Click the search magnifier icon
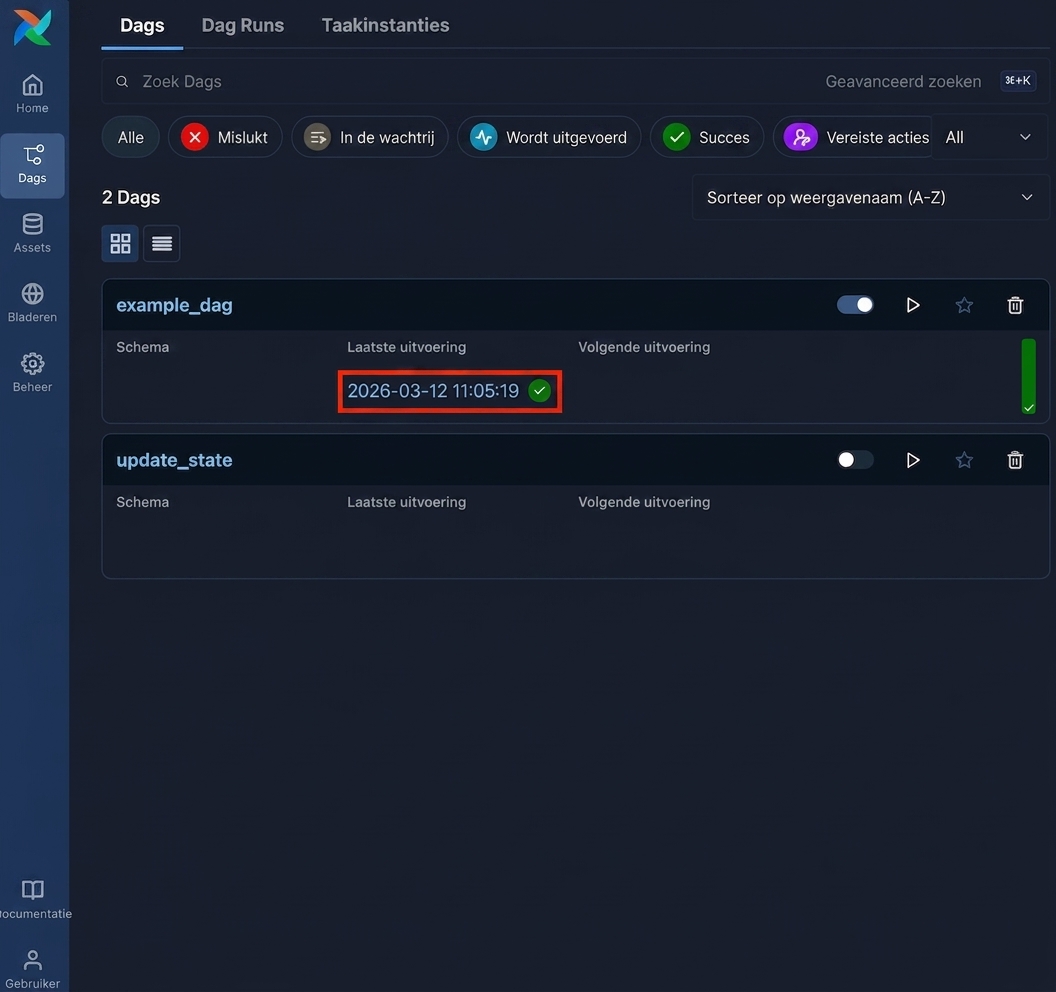The height and width of the screenshot is (992, 1056). click(x=122, y=81)
